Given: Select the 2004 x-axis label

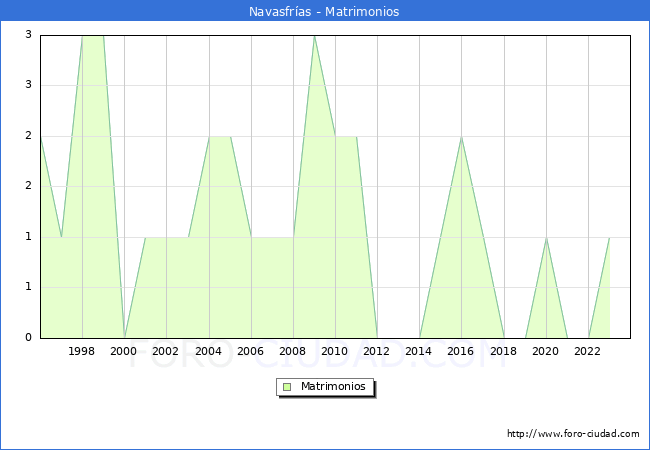Looking at the screenshot, I should pos(208,351).
